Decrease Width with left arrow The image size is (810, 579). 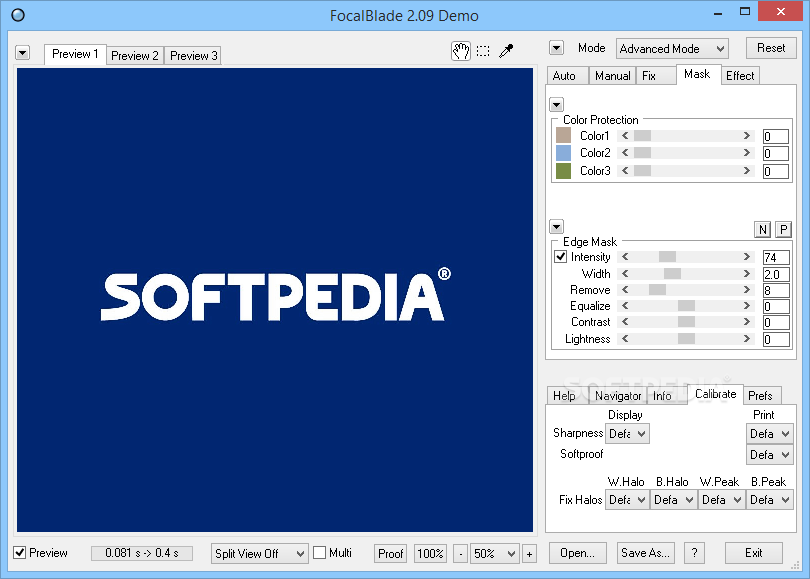[625, 274]
